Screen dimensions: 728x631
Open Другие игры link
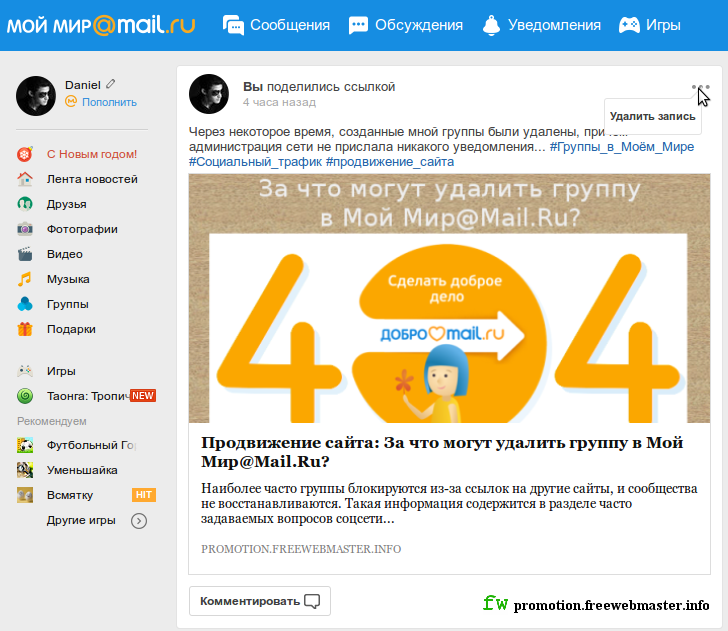(x=81, y=520)
